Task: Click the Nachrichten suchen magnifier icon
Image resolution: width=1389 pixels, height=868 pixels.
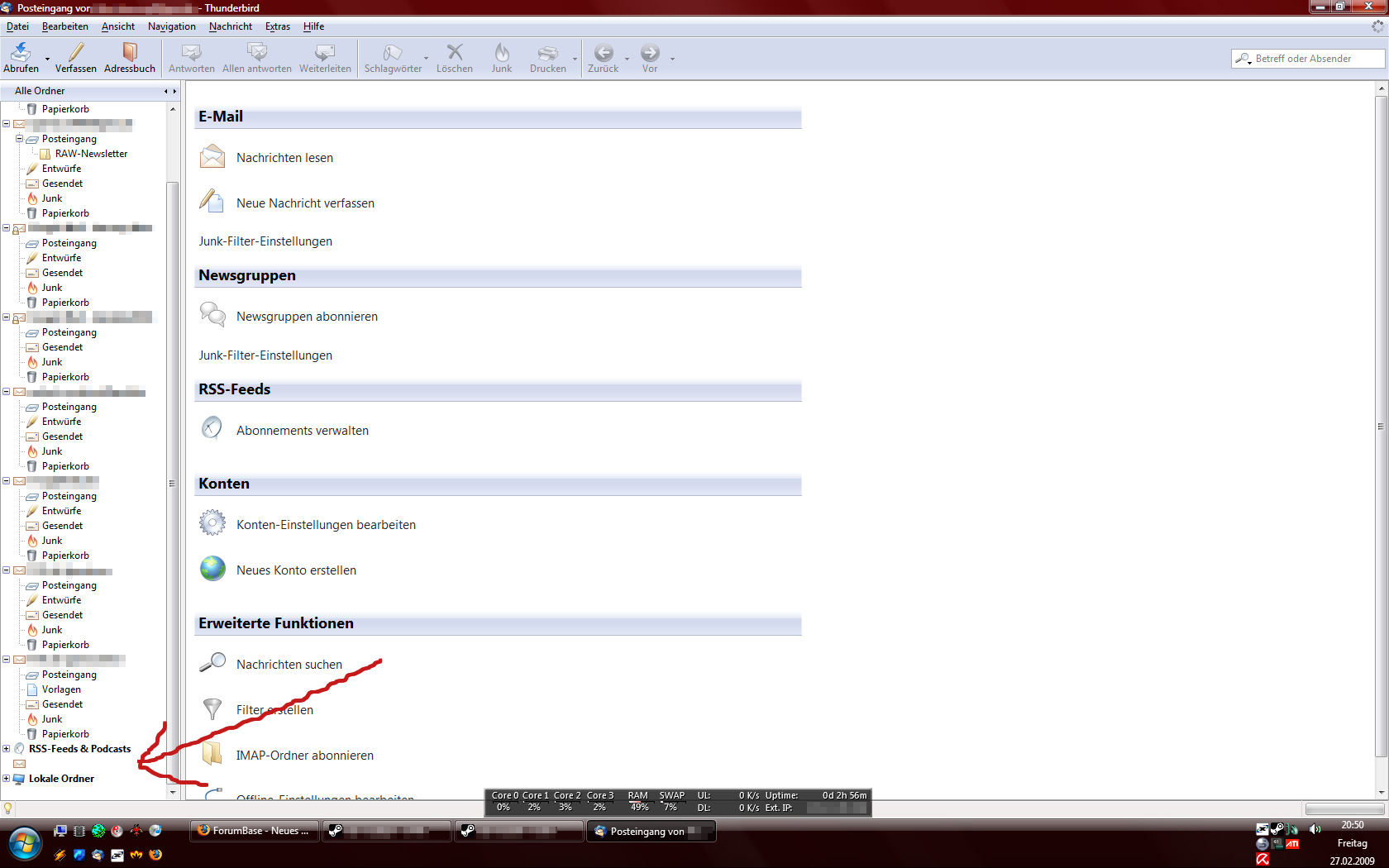Action: pyautogui.click(x=212, y=662)
